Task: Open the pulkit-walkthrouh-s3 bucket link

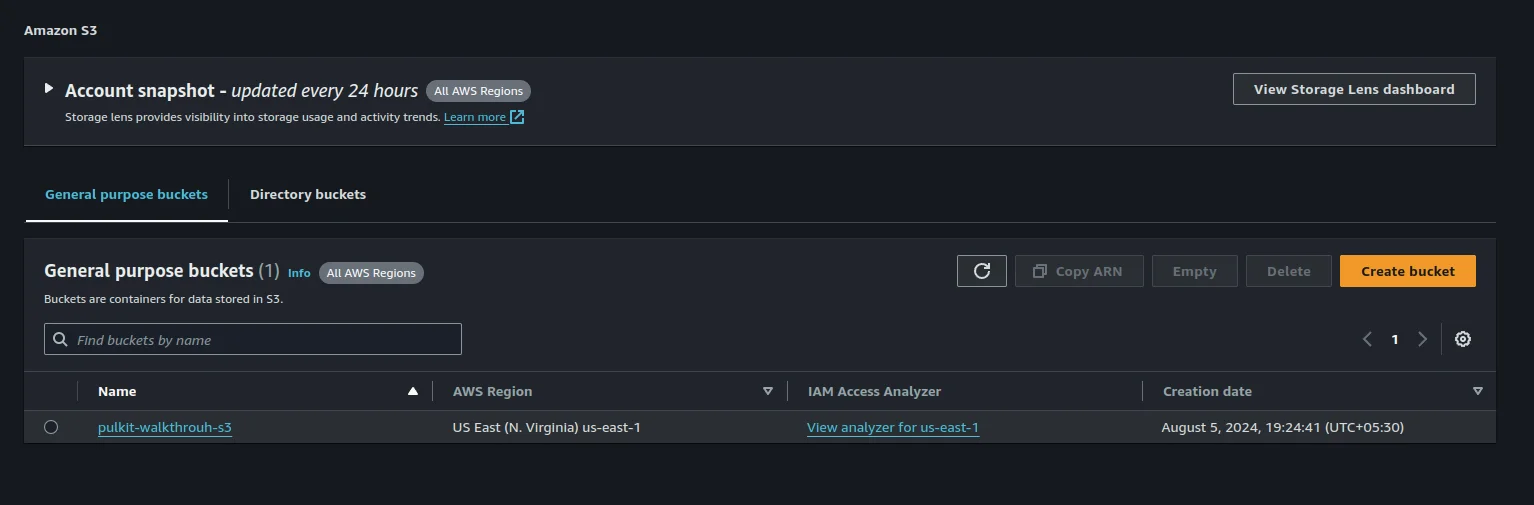Action: pyautogui.click(x=165, y=428)
